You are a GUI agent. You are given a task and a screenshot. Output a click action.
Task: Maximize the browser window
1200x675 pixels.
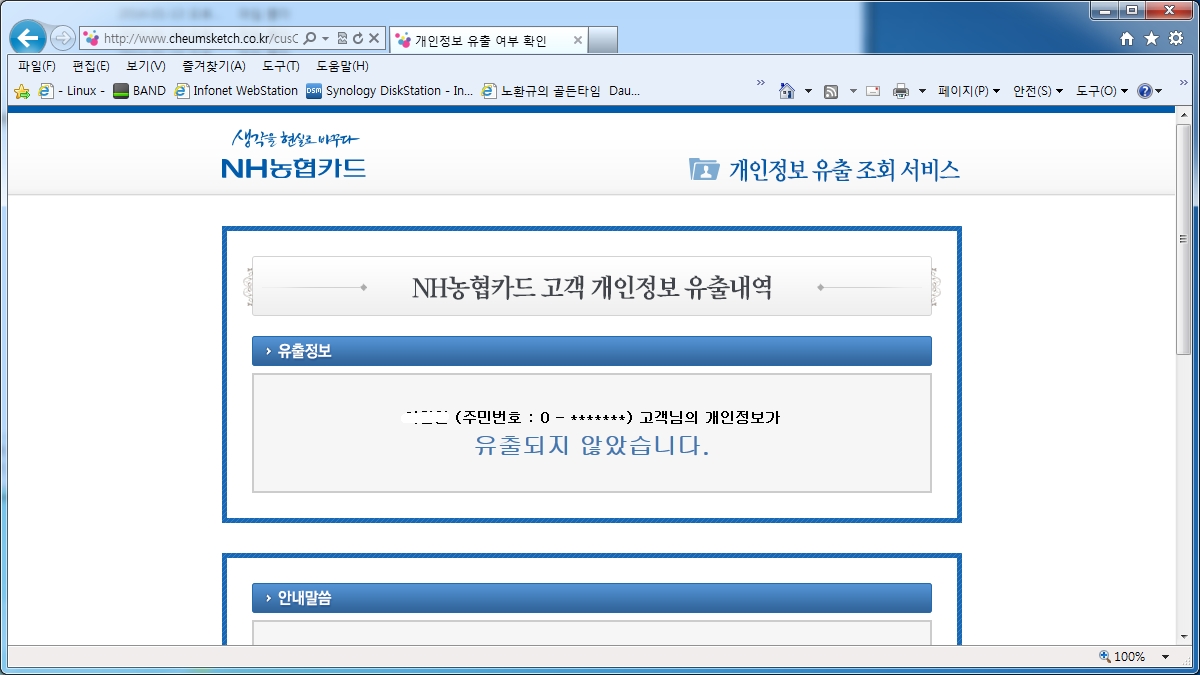1132,10
